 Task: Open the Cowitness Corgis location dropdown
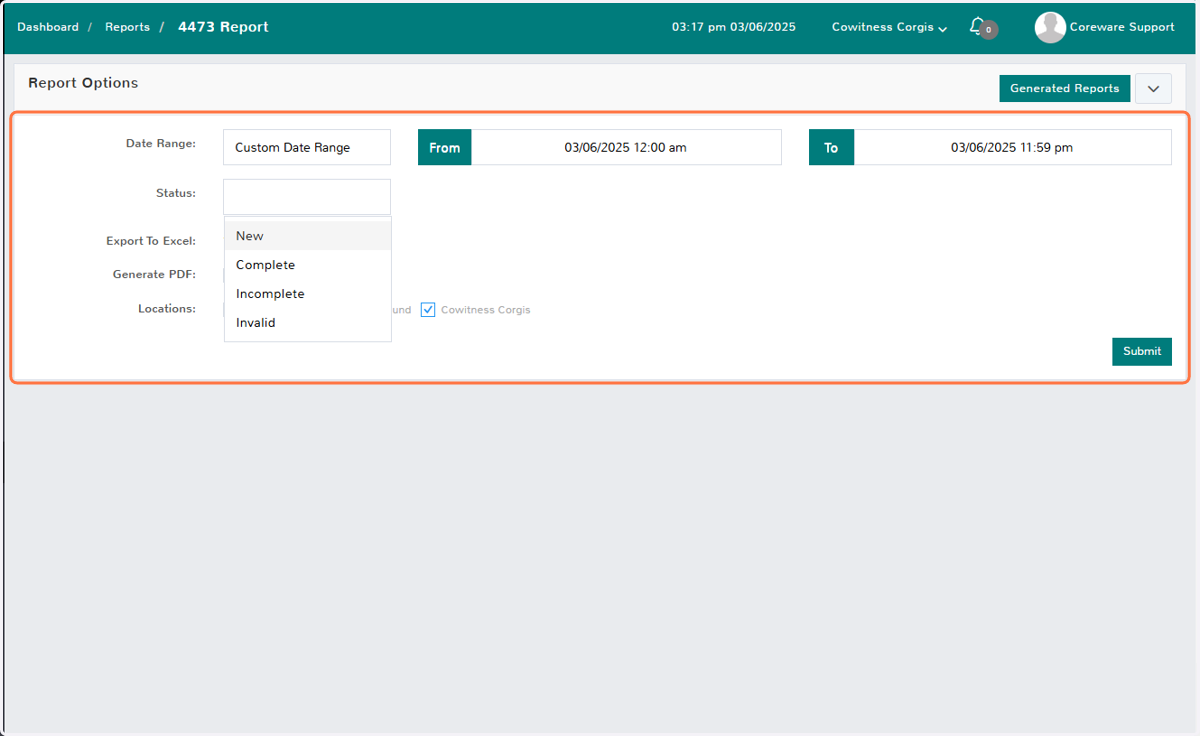[x=889, y=27]
